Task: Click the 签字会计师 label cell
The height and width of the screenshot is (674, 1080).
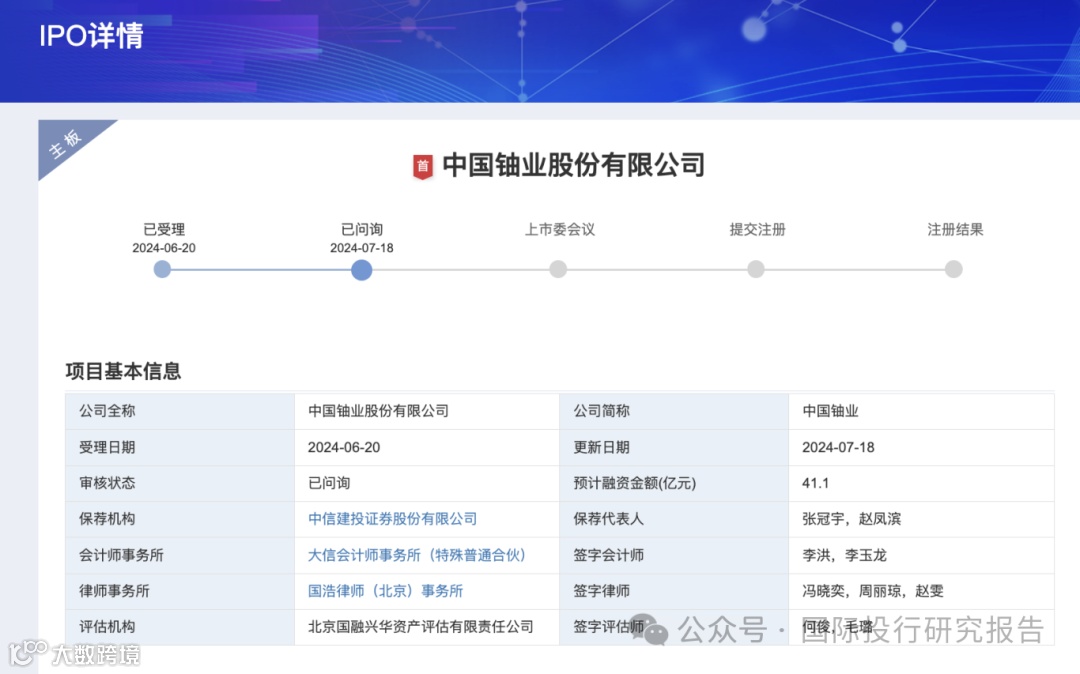Action: click(x=674, y=556)
